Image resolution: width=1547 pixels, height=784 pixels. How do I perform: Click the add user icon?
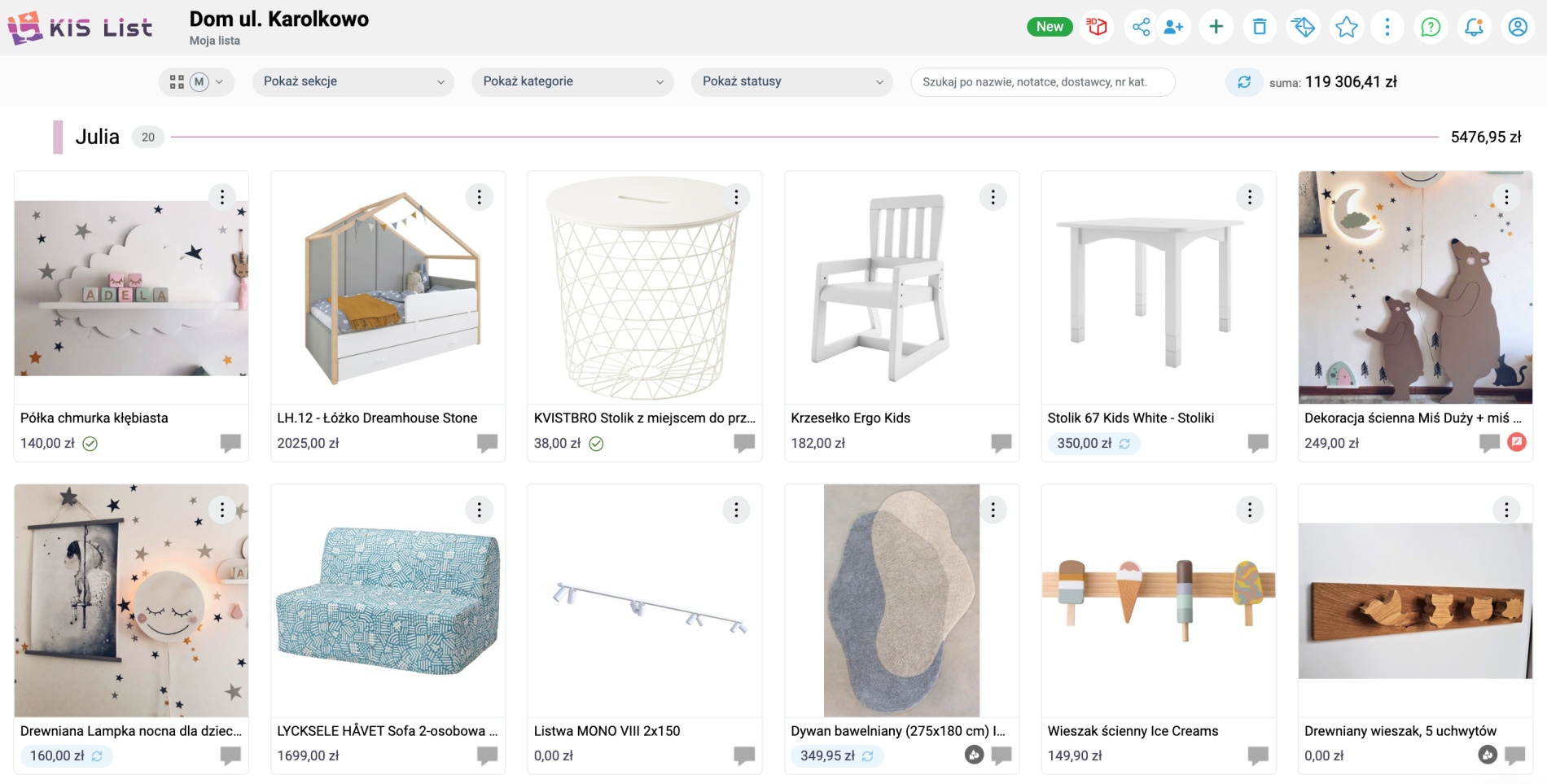pos(1173,27)
